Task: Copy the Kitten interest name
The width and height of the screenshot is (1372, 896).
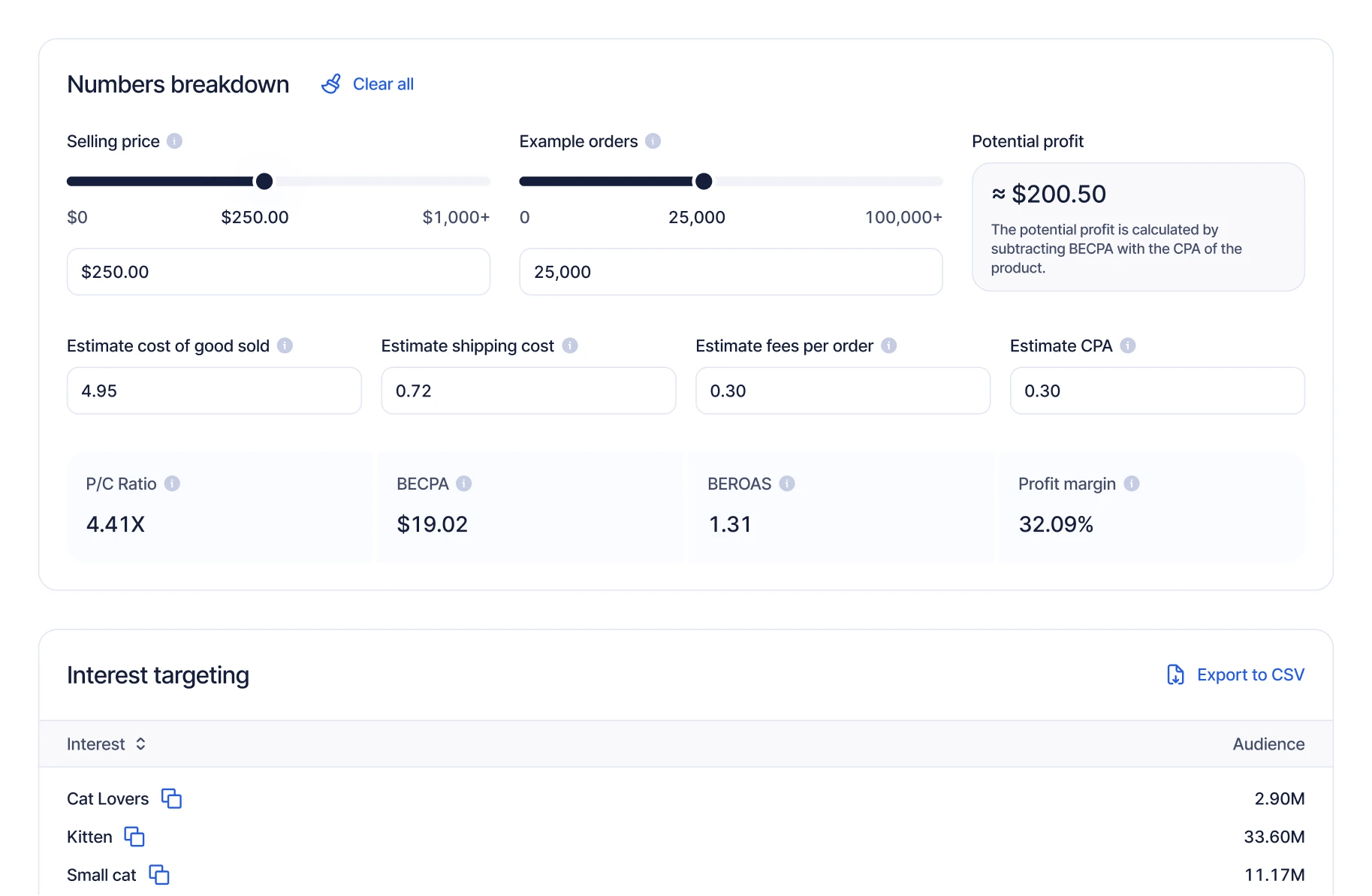Action: (134, 837)
